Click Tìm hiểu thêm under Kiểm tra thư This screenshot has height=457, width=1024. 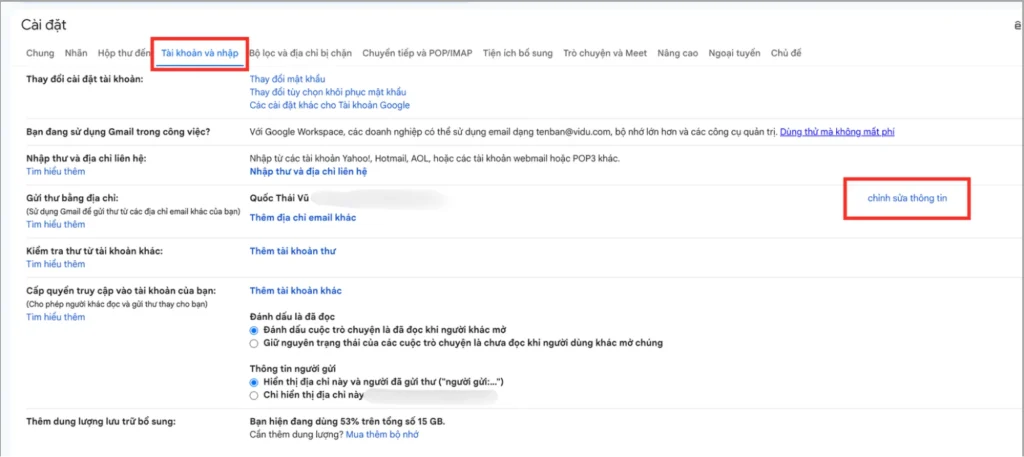56,264
